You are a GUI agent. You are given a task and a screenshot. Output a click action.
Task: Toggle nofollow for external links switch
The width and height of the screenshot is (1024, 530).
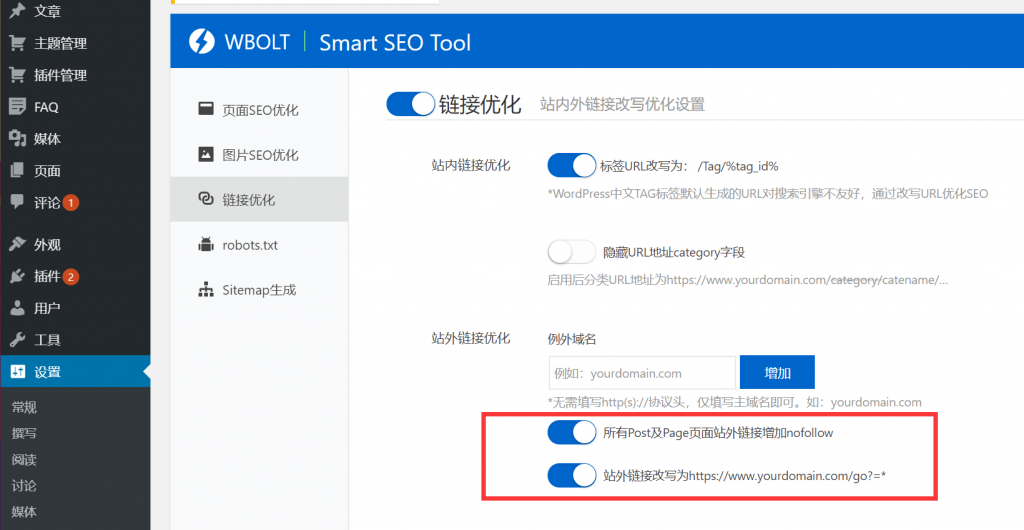[x=572, y=433]
